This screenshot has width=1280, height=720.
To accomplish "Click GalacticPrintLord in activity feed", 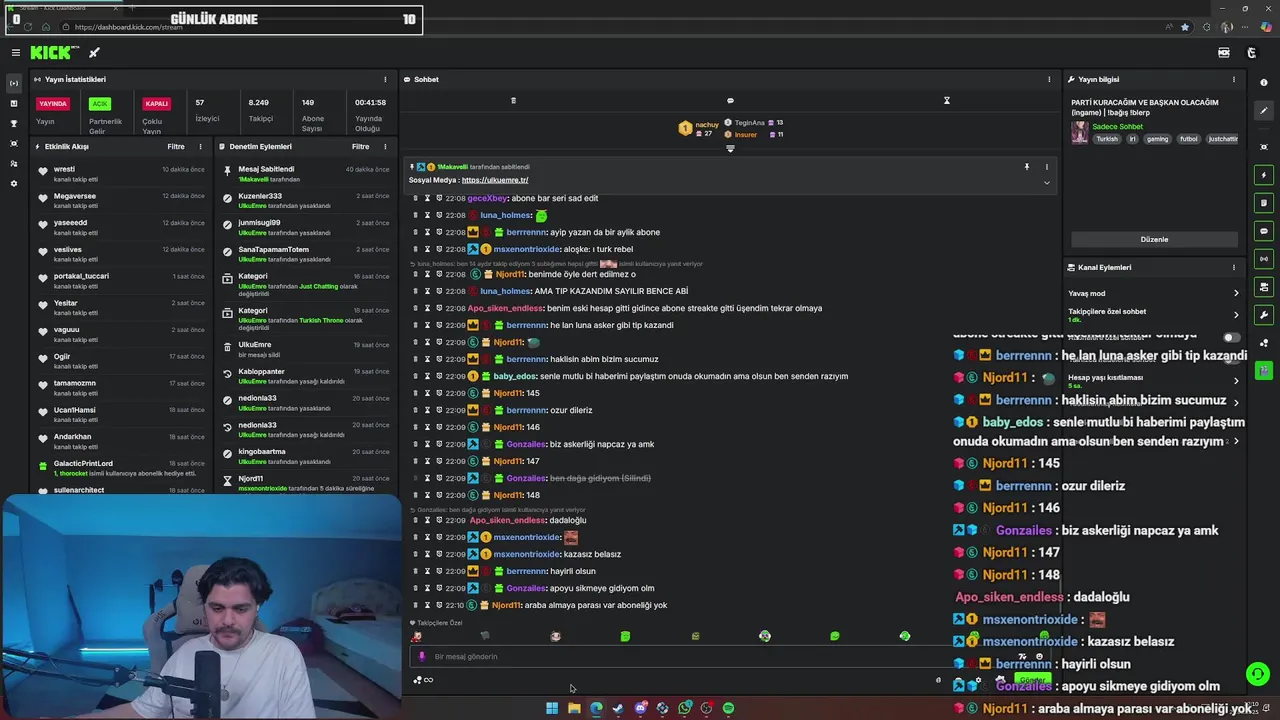I will (x=83, y=463).
